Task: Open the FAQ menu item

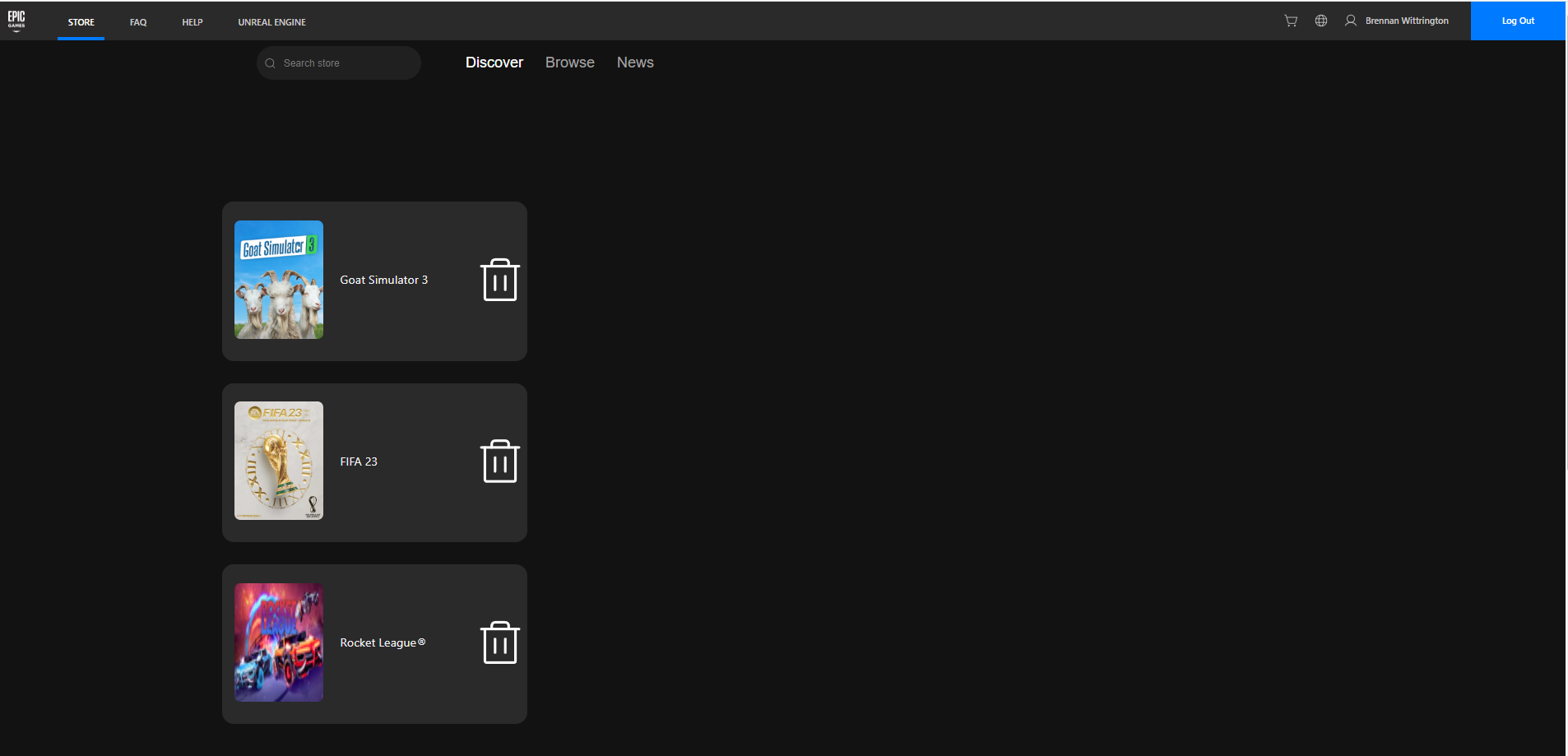Action: pyautogui.click(x=138, y=22)
